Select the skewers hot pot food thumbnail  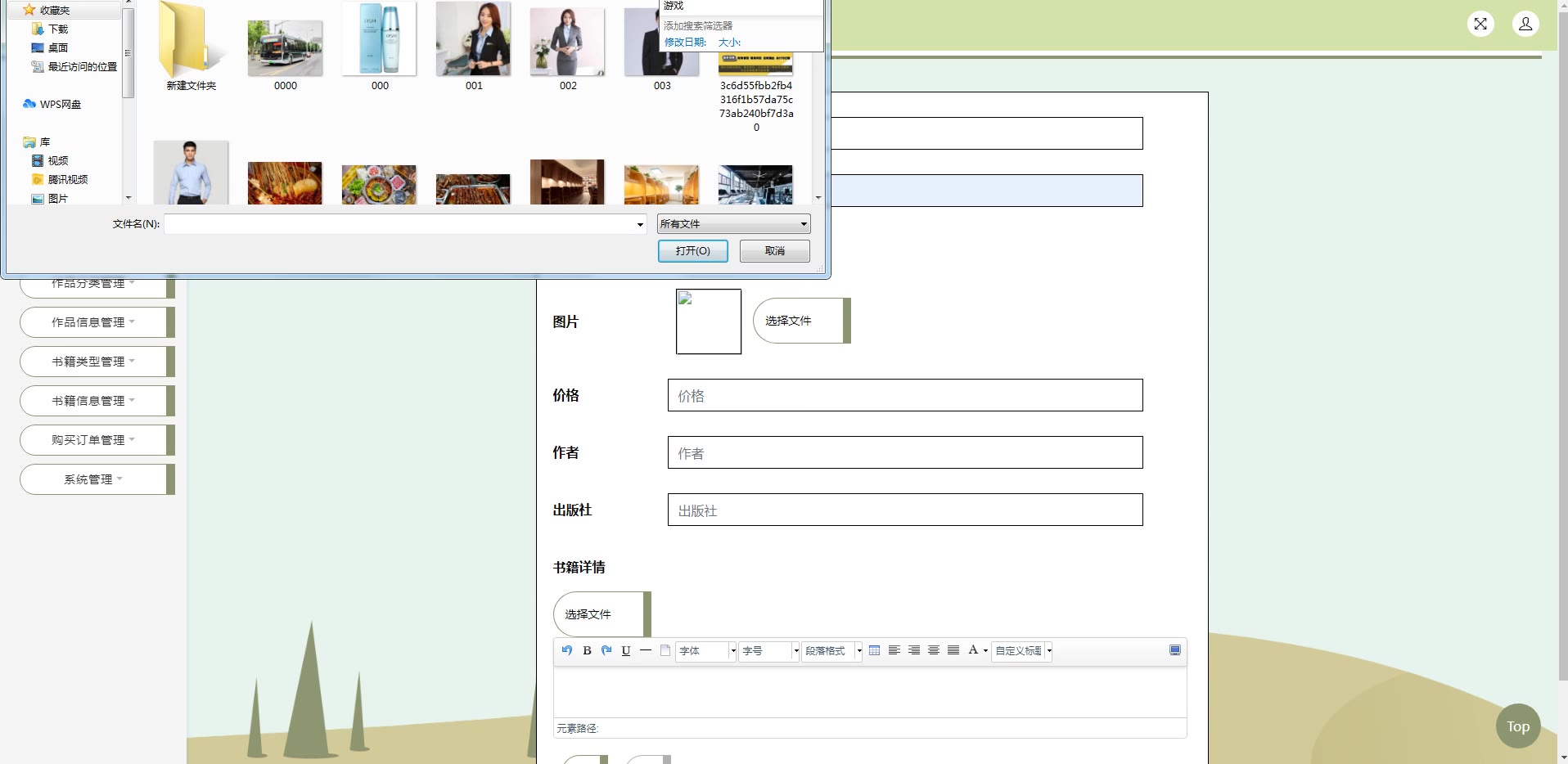[x=285, y=182]
